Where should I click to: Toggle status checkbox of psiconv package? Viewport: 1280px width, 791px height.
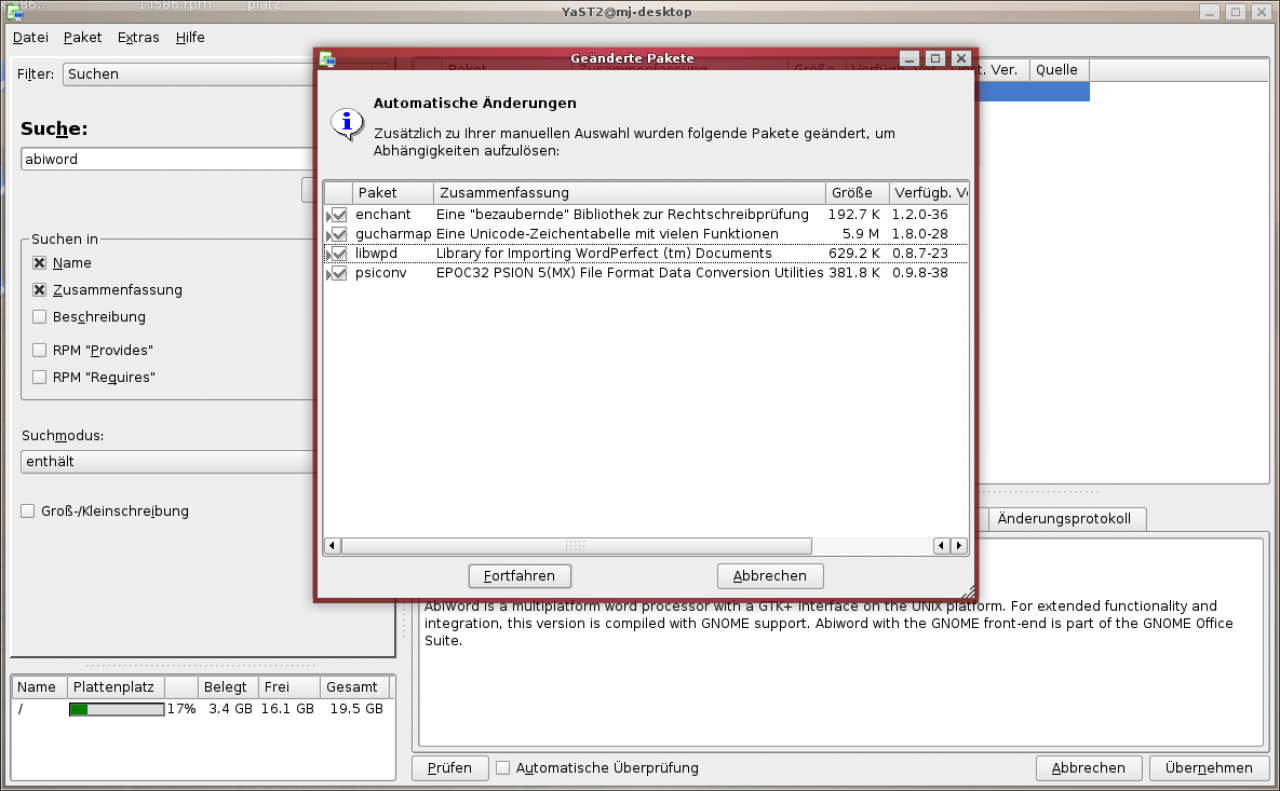click(339, 273)
